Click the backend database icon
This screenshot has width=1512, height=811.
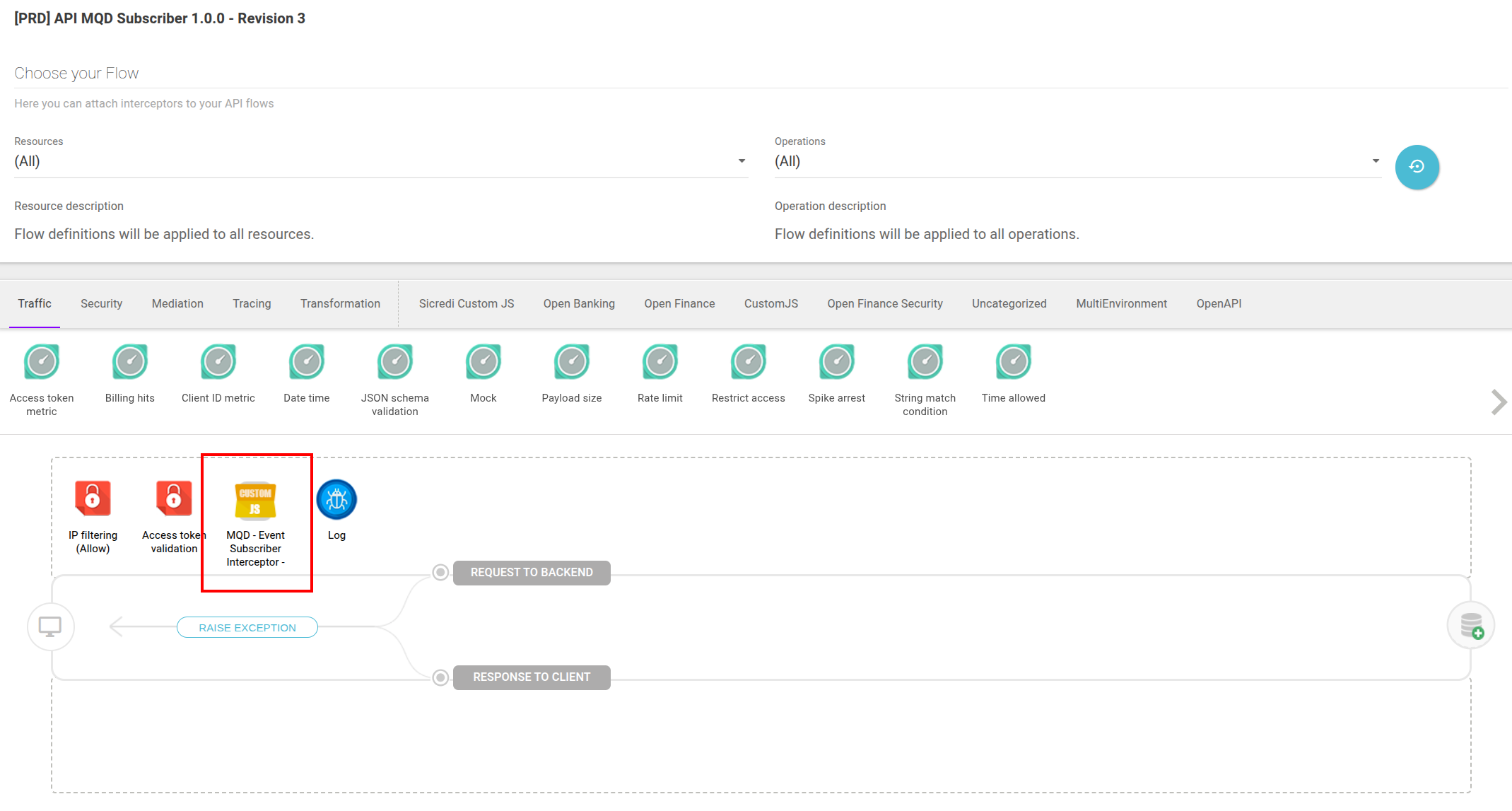(1471, 626)
